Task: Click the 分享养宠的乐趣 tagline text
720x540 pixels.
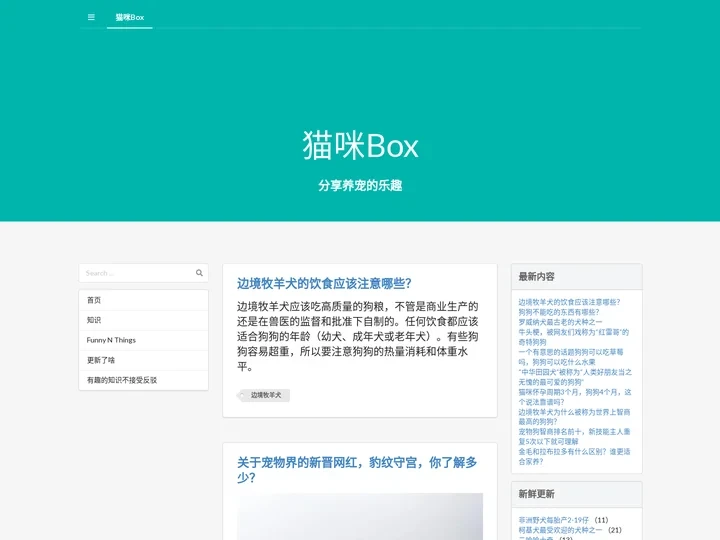Action: click(x=360, y=186)
